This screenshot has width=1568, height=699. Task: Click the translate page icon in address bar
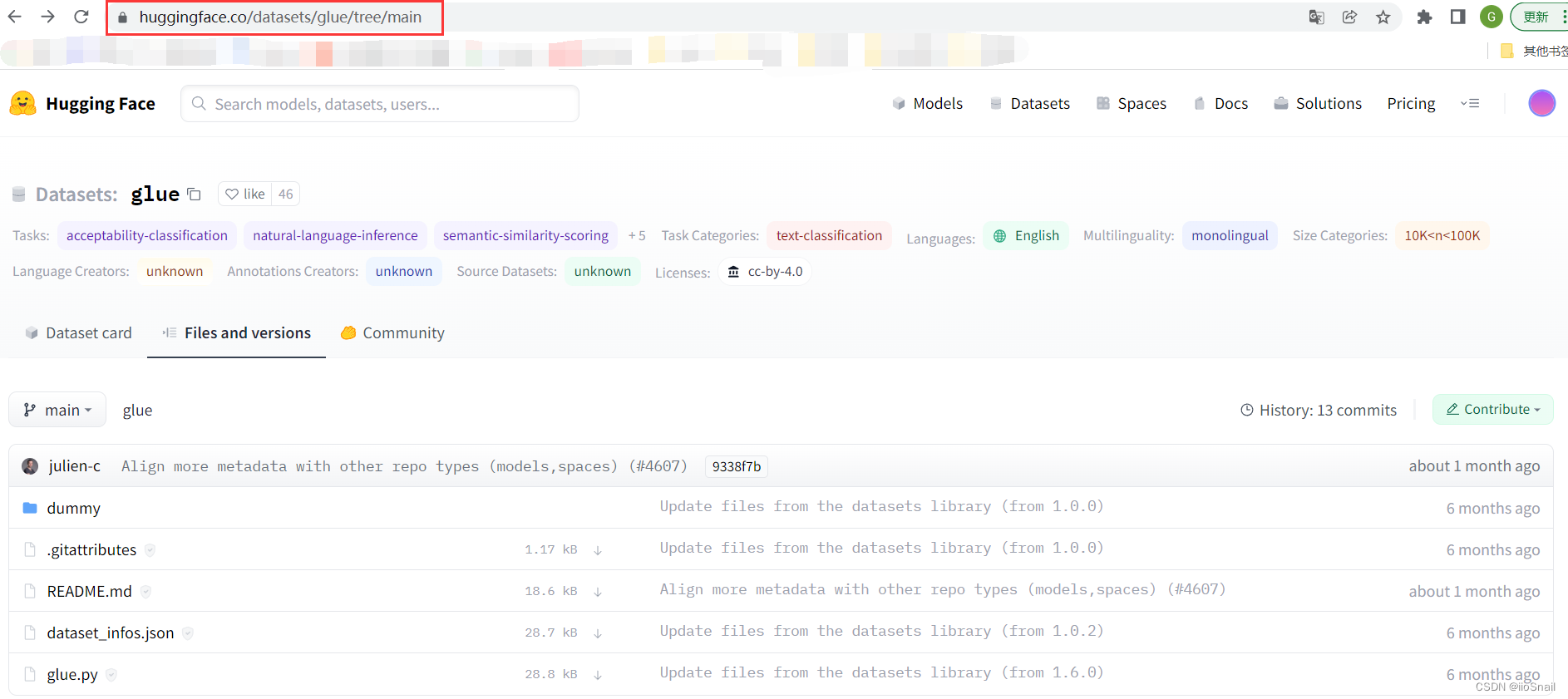click(x=1316, y=17)
